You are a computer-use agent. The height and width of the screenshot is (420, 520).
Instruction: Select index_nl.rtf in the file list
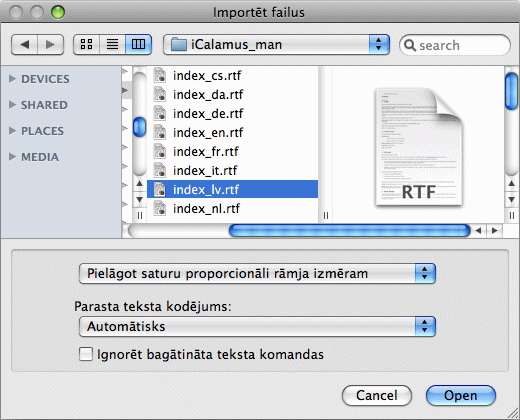tap(232, 209)
